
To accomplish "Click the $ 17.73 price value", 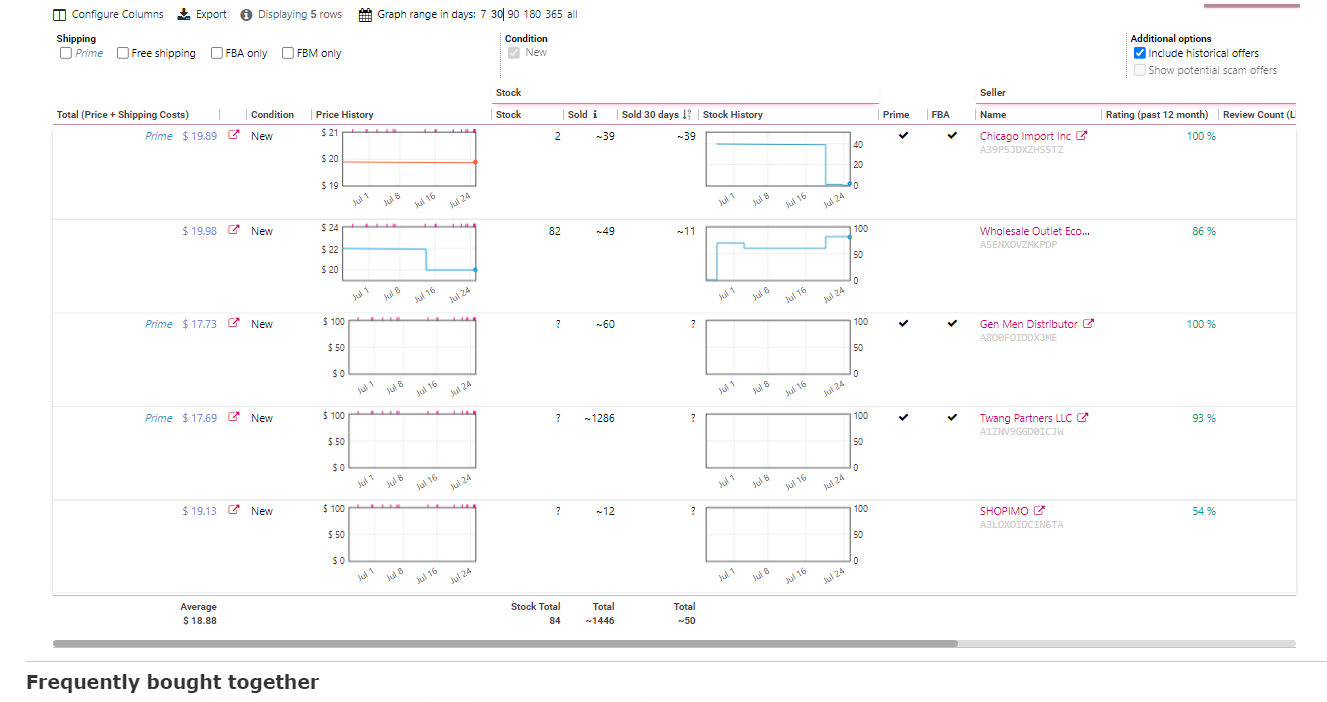I will tap(199, 324).
